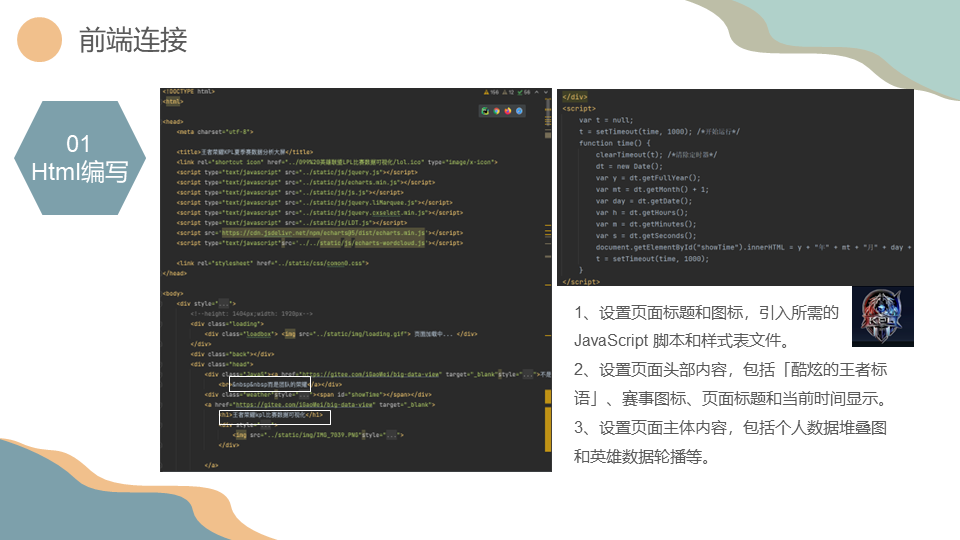Click the var mt getMonth line
Viewport: 960px width, 540px height.
[652, 190]
